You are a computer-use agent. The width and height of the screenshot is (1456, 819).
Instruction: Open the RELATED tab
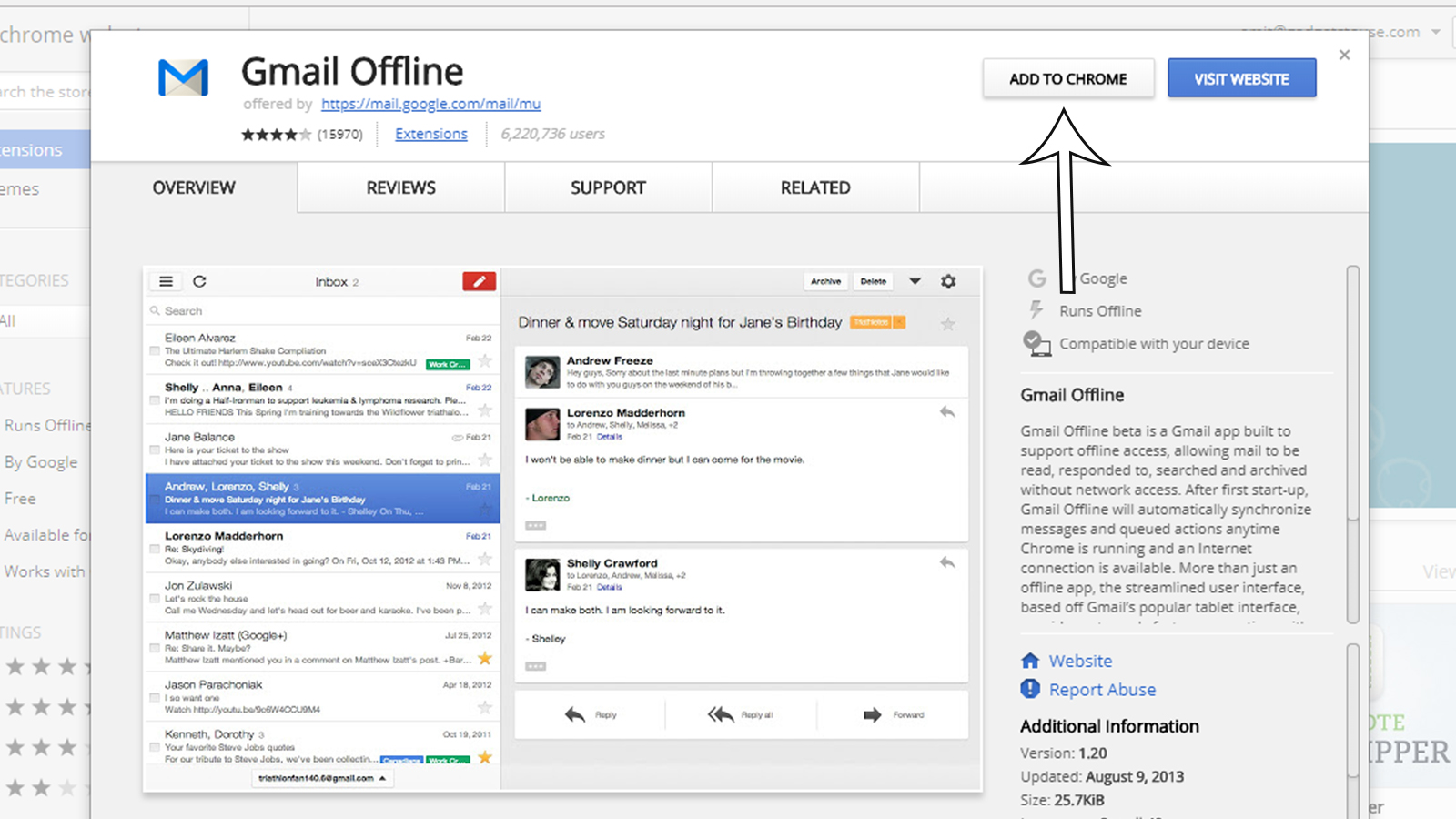click(x=815, y=187)
